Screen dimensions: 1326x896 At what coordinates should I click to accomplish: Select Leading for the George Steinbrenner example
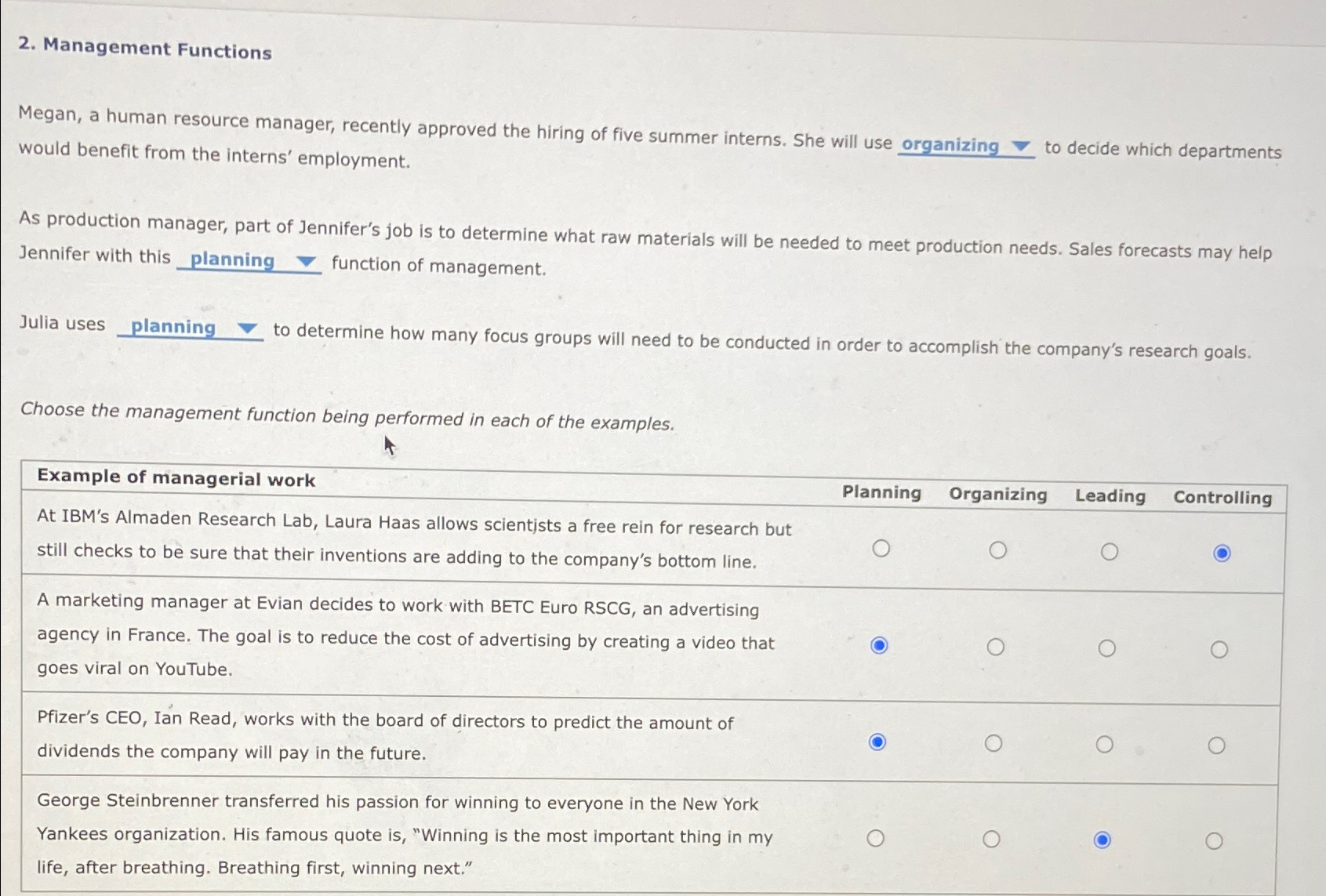[x=1103, y=840]
